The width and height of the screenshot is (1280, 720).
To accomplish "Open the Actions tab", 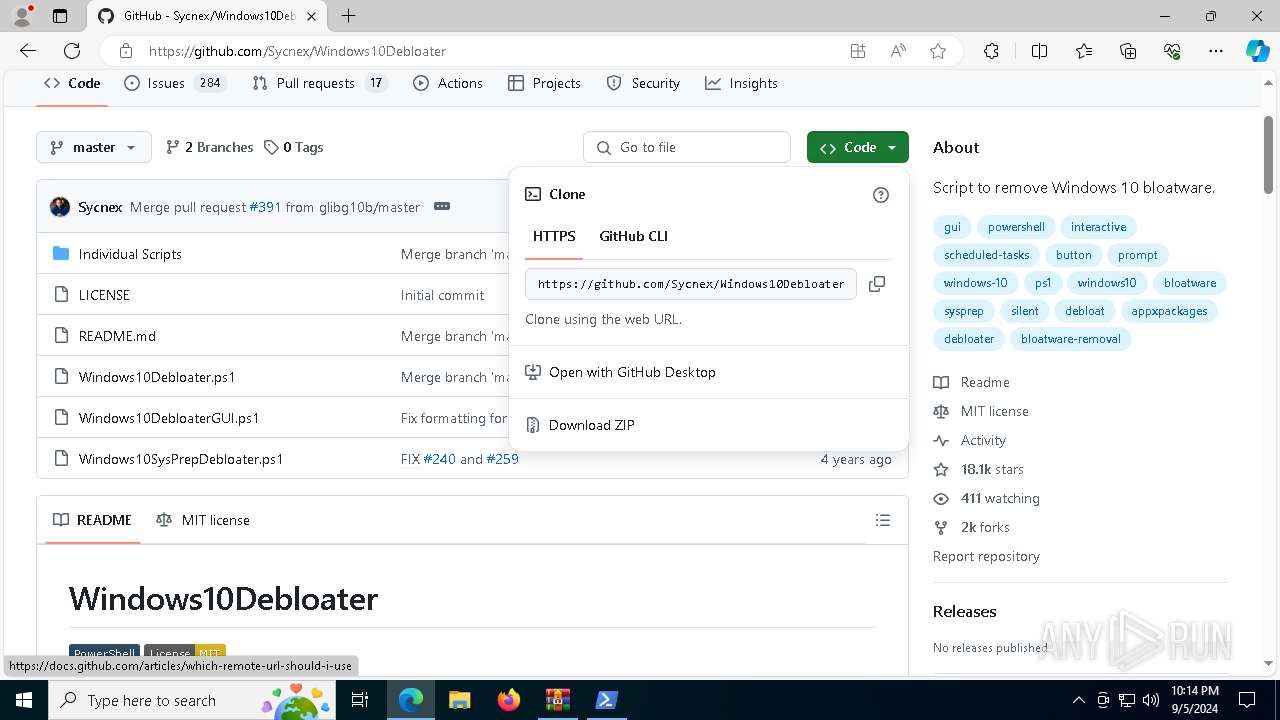I will pyautogui.click(x=448, y=83).
